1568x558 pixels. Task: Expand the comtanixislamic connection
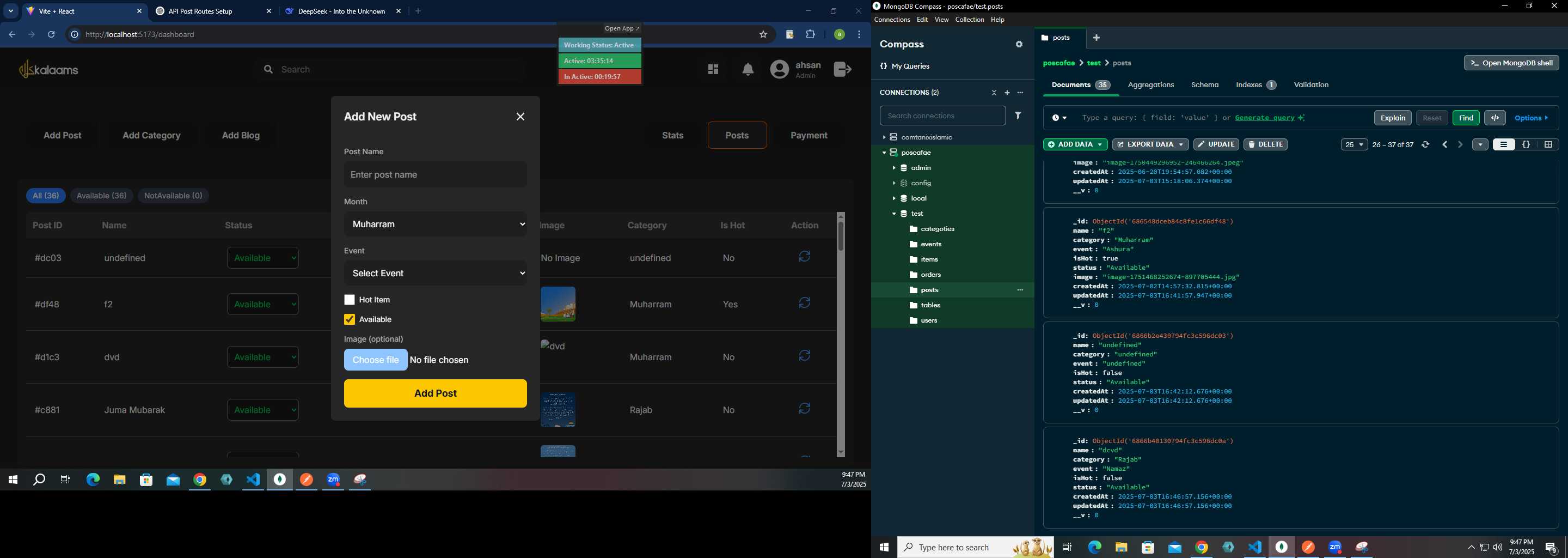[x=884, y=137]
